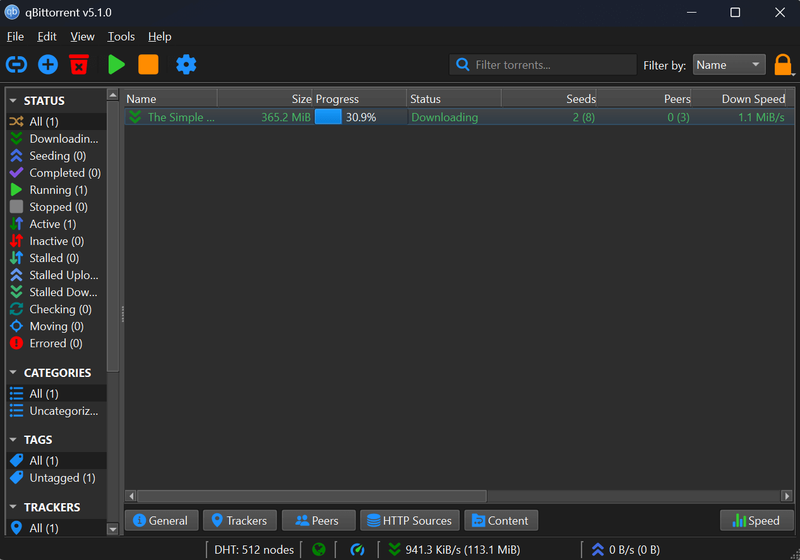The width and height of the screenshot is (800, 560).
Task: Sort torrents by the Size column header
Action: point(265,98)
